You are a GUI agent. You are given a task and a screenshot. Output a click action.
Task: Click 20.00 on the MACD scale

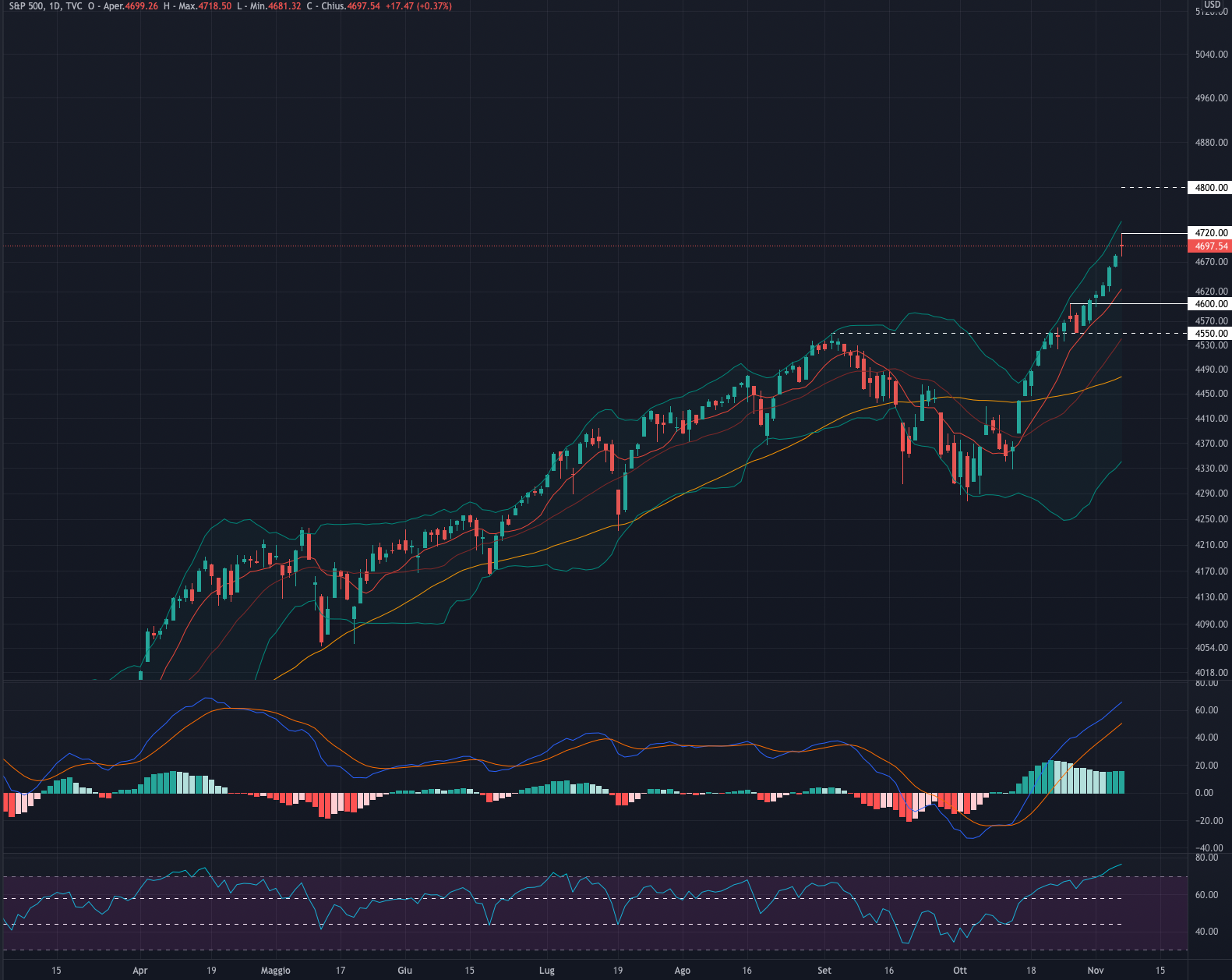1206,766
